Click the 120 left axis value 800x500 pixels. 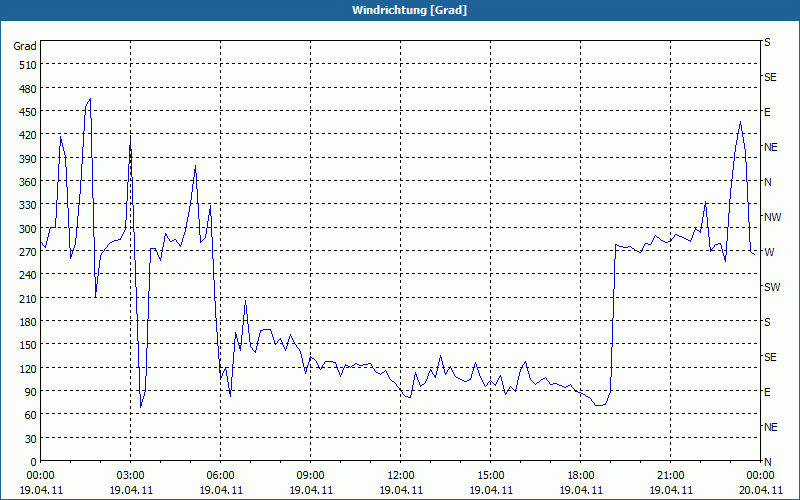click(x=28, y=369)
